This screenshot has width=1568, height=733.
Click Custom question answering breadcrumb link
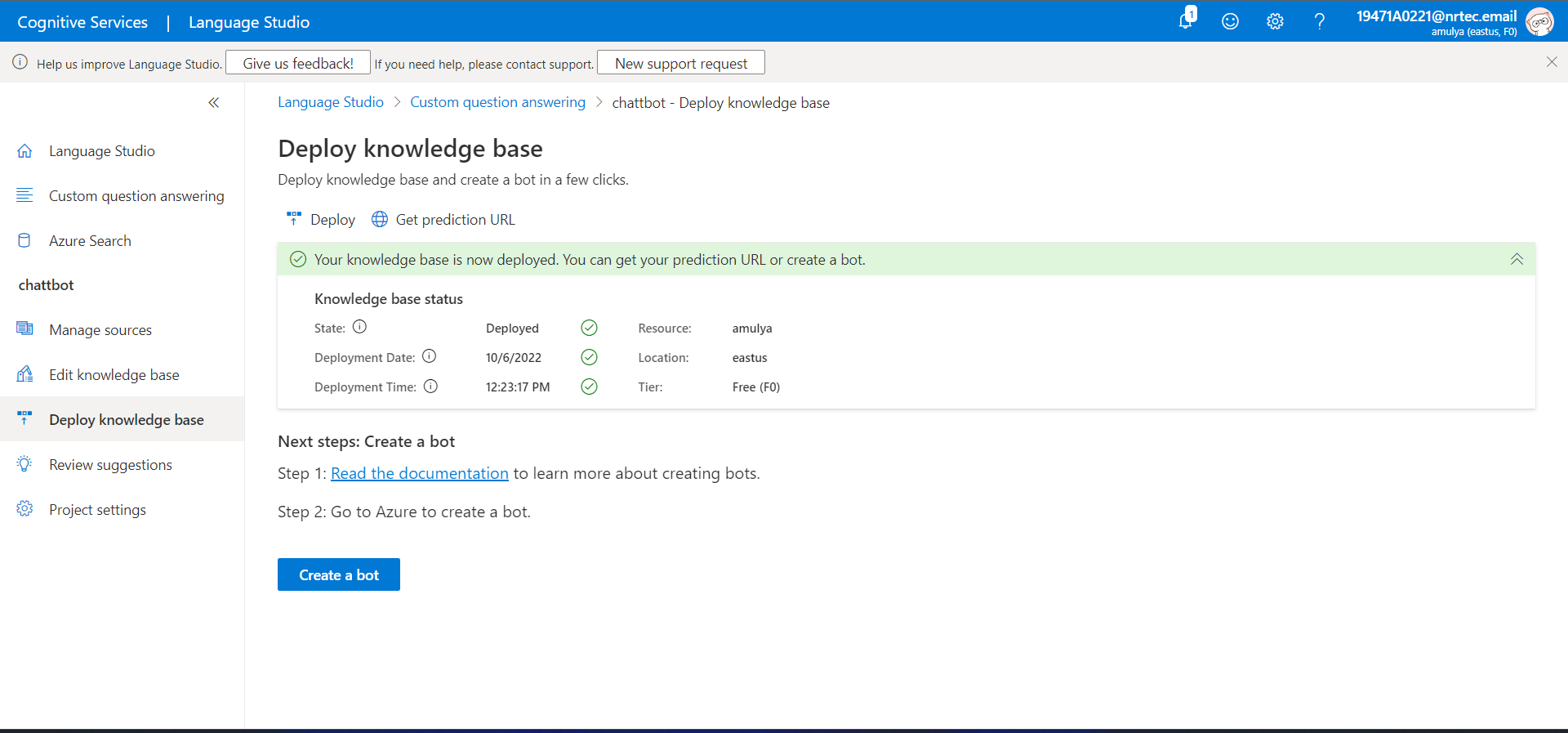pyautogui.click(x=498, y=102)
